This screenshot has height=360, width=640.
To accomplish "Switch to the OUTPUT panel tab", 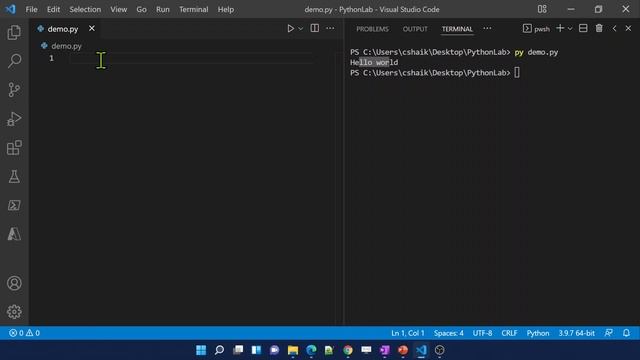I will coord(415,29).
